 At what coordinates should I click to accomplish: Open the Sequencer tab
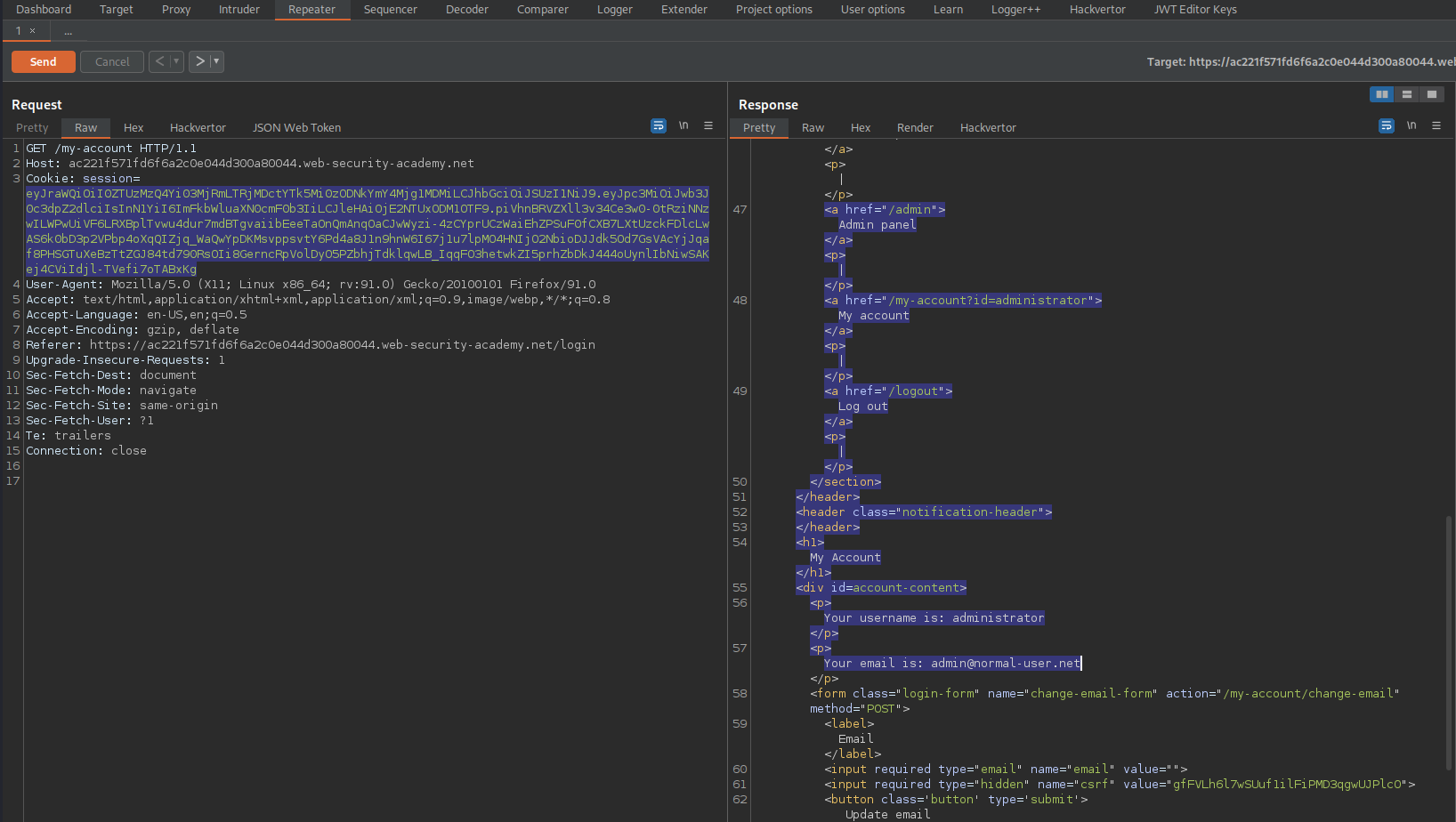[x=391, y=10]
